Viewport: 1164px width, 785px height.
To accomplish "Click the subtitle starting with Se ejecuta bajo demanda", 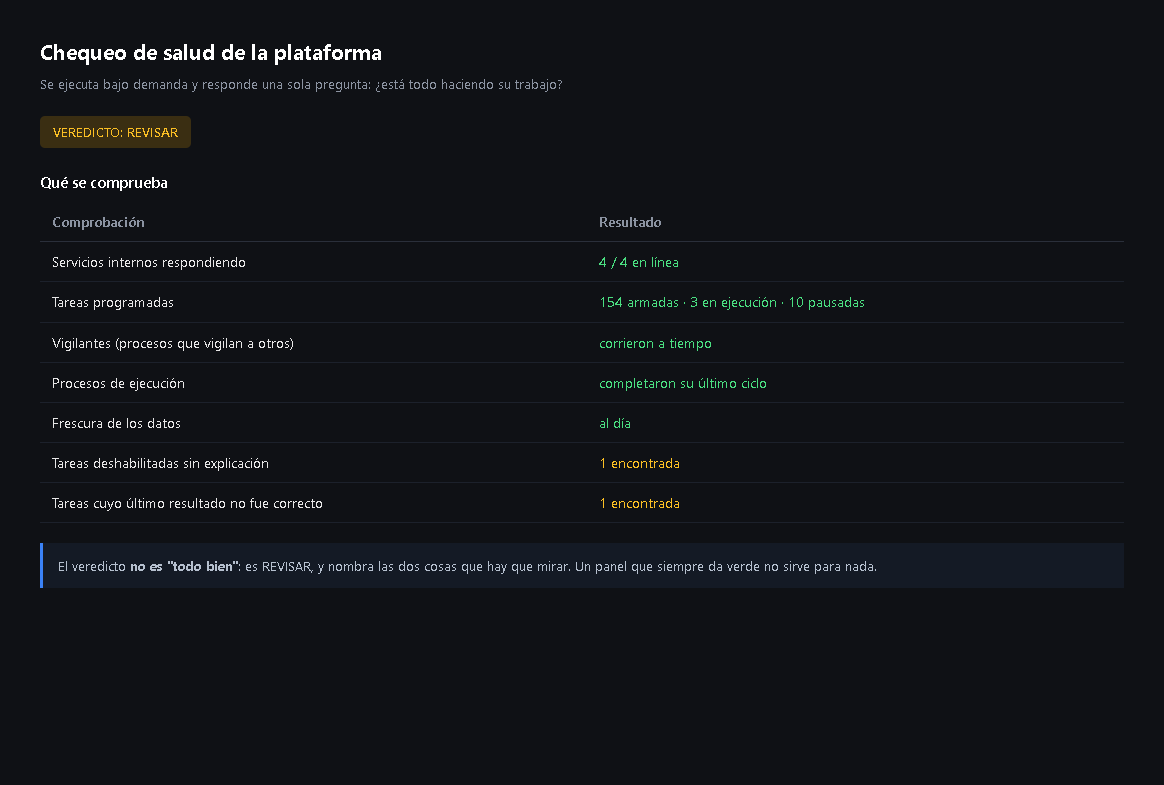I will click(x=301, y=85).
